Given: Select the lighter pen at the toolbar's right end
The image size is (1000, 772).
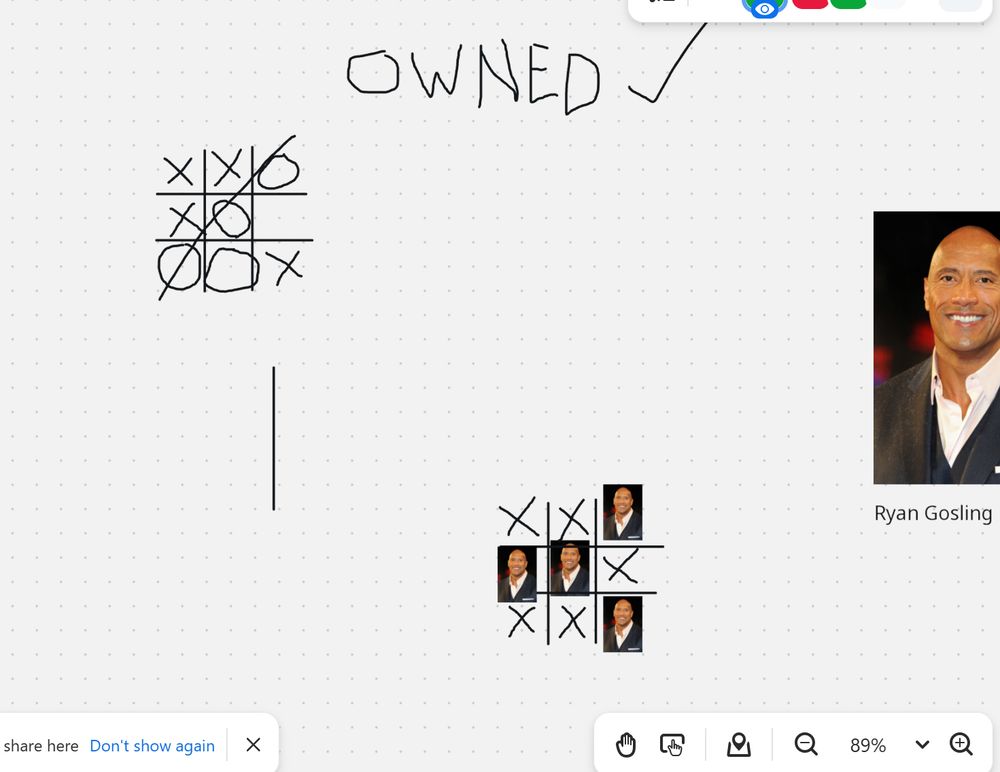Looking at the screenshot, I should tap(960, 4).
